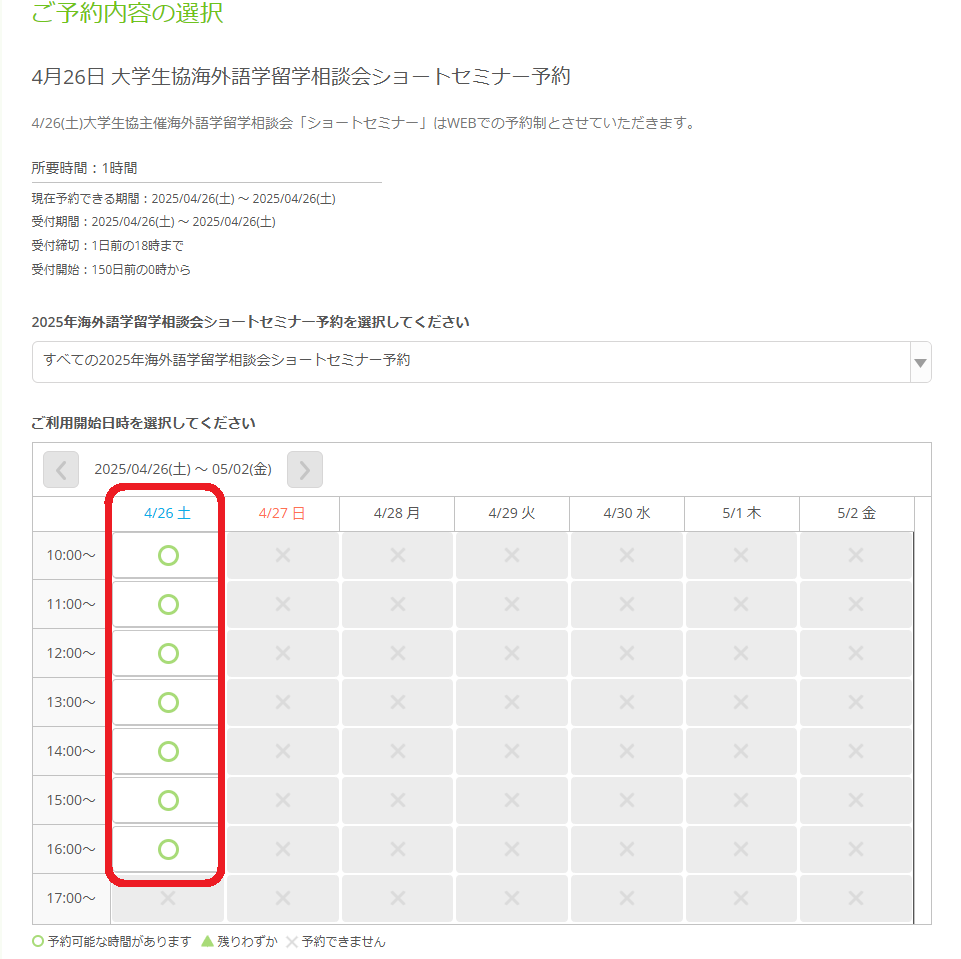961x959 pixels.
Task: Click the unavailable 12:00 slot on 5/2
Action: pos(856,653)
